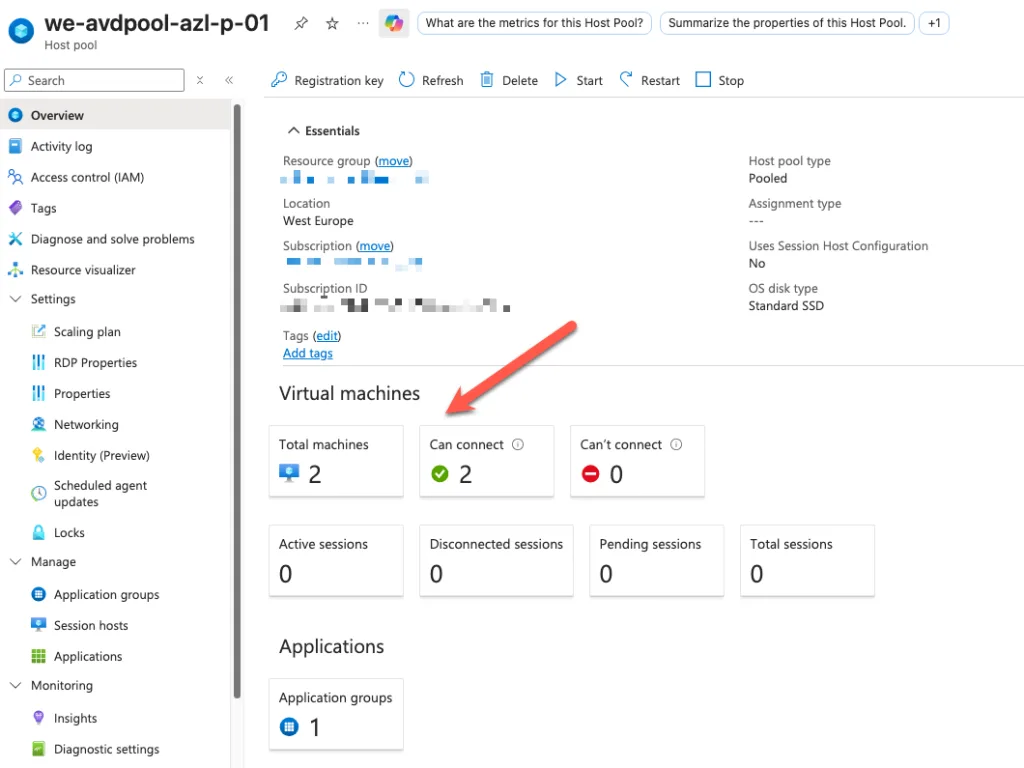Refresh the host pool overview

[x=431, y=80]
